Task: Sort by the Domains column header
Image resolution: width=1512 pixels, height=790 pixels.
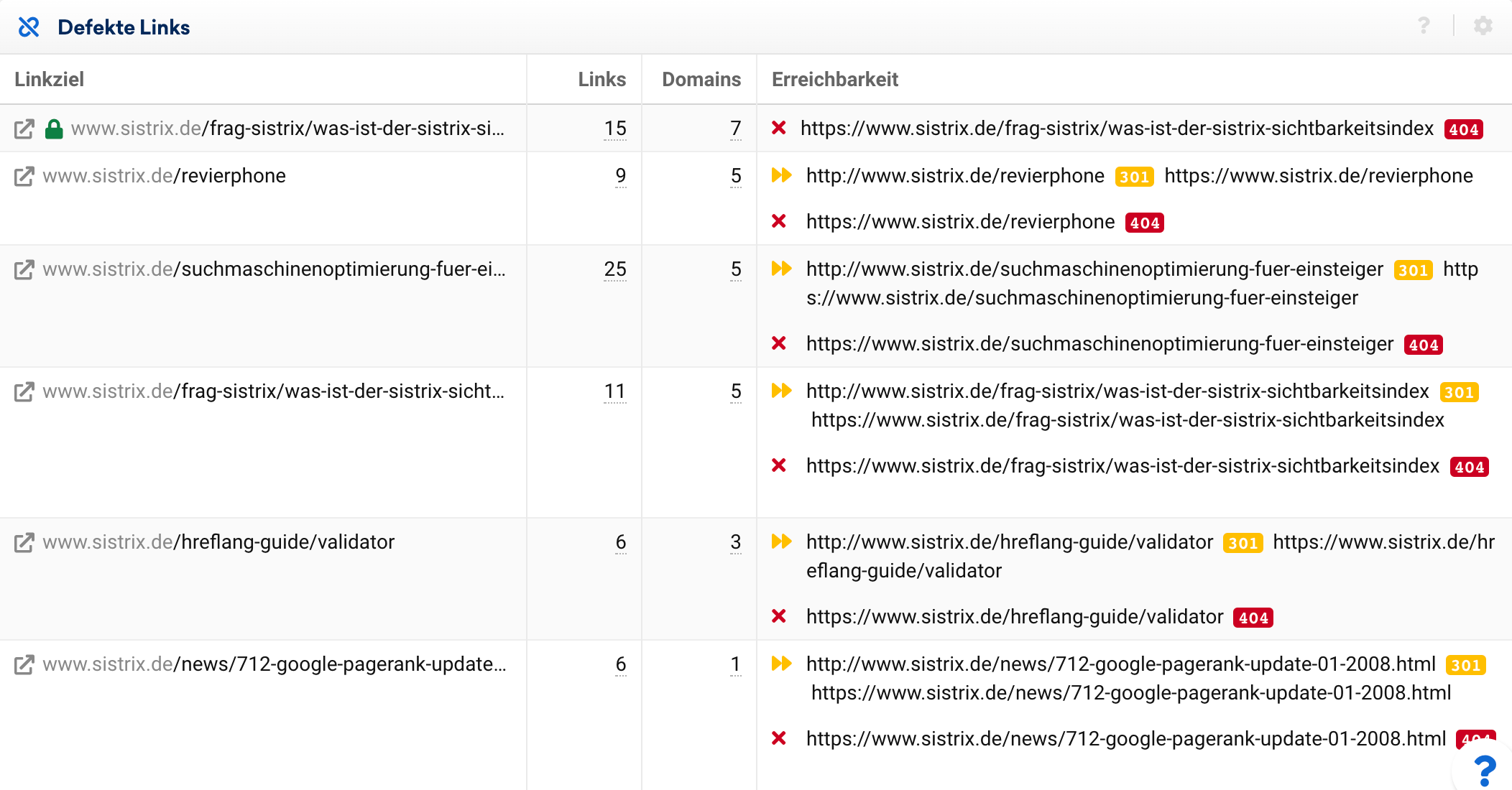Action: pos(701,79)
